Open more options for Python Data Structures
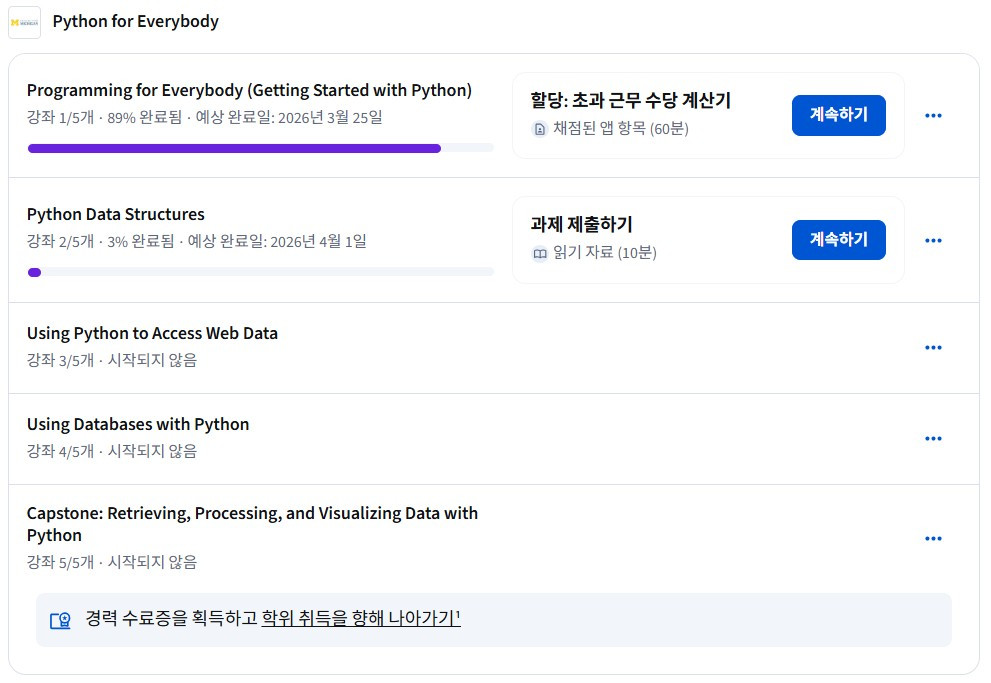Screen dimensions: 991x683 933,241
